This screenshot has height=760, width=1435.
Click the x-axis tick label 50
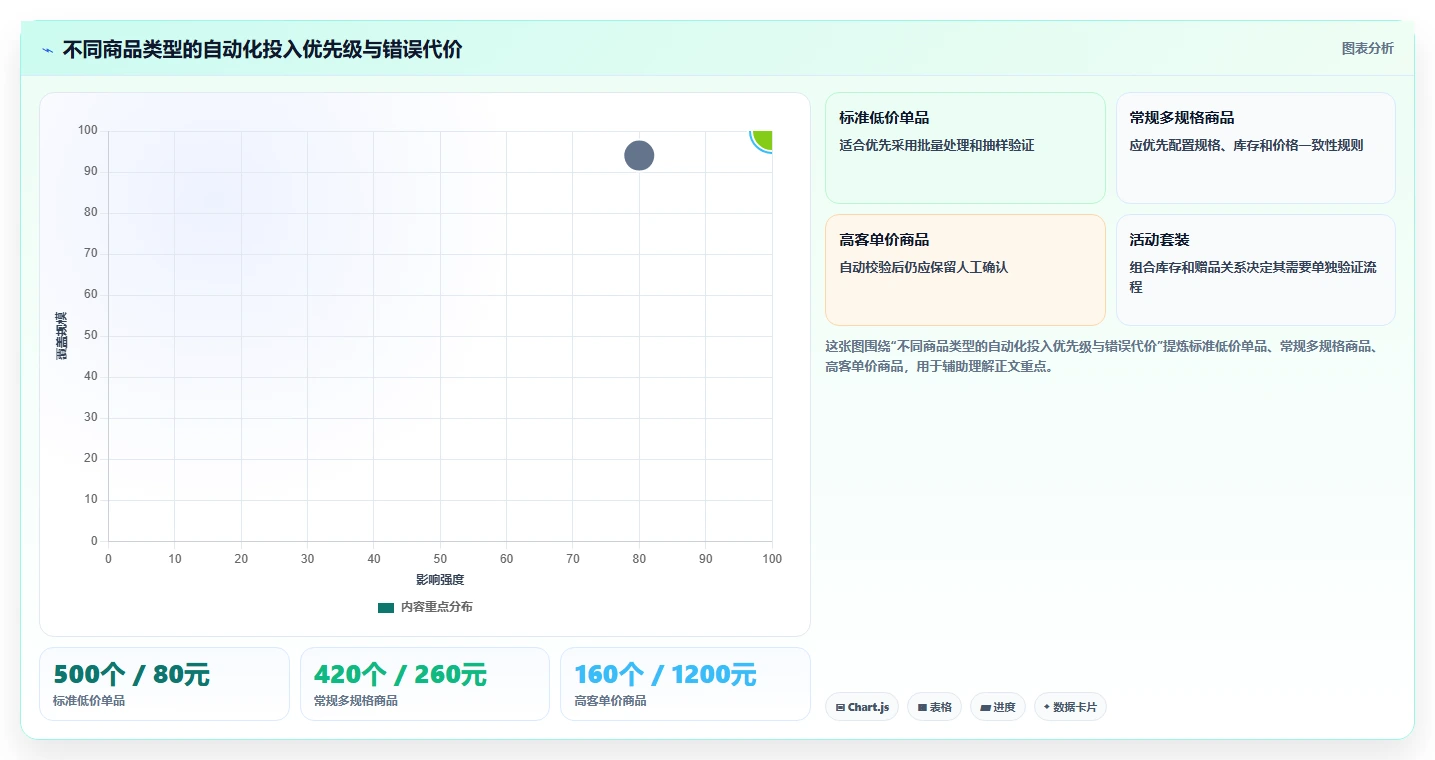point(440,559)
